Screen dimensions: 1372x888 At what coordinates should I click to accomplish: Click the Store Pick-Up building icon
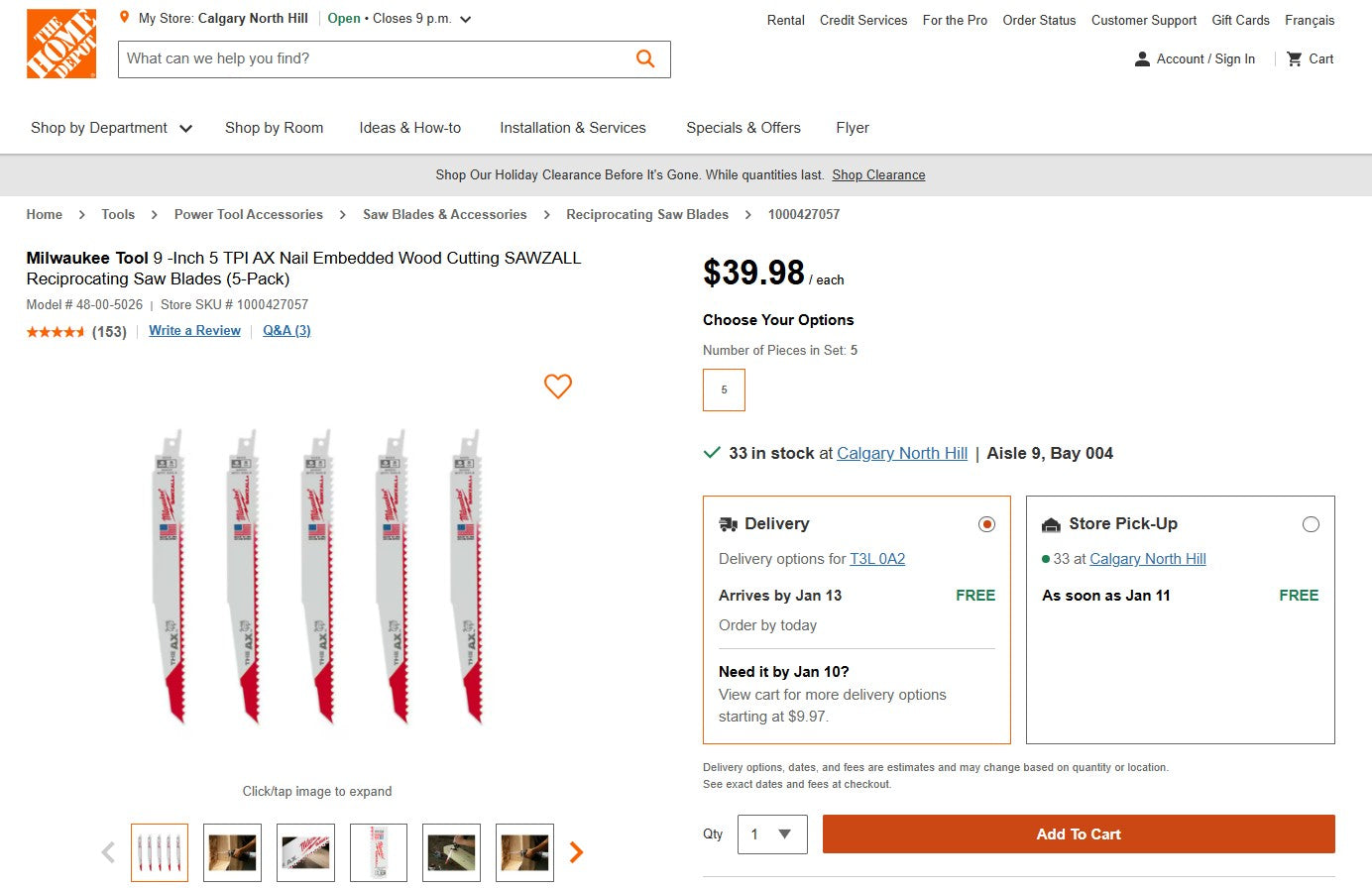[x=1049, y=523]
